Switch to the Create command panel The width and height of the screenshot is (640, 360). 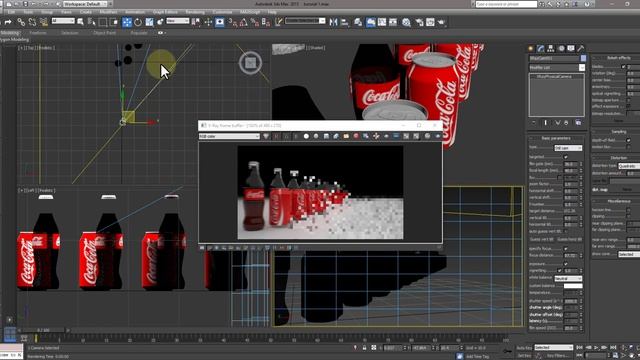(531, 49)
